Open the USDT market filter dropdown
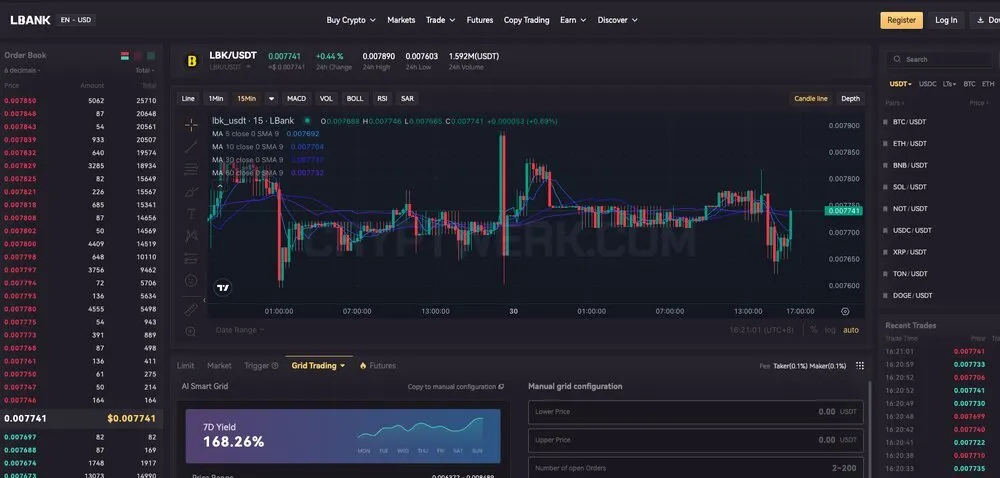Viewport: 1000px width, 478px height. (901, 84)
